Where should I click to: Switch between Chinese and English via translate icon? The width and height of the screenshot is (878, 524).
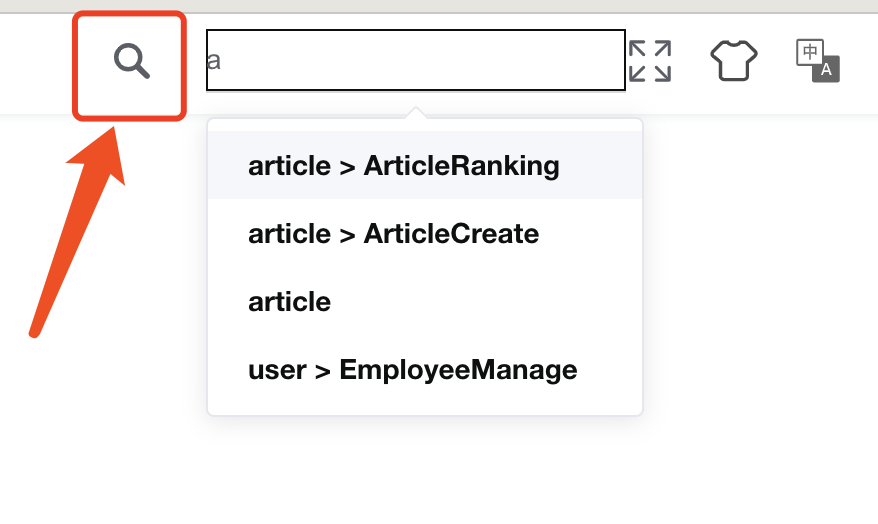(x=817, y=60)
